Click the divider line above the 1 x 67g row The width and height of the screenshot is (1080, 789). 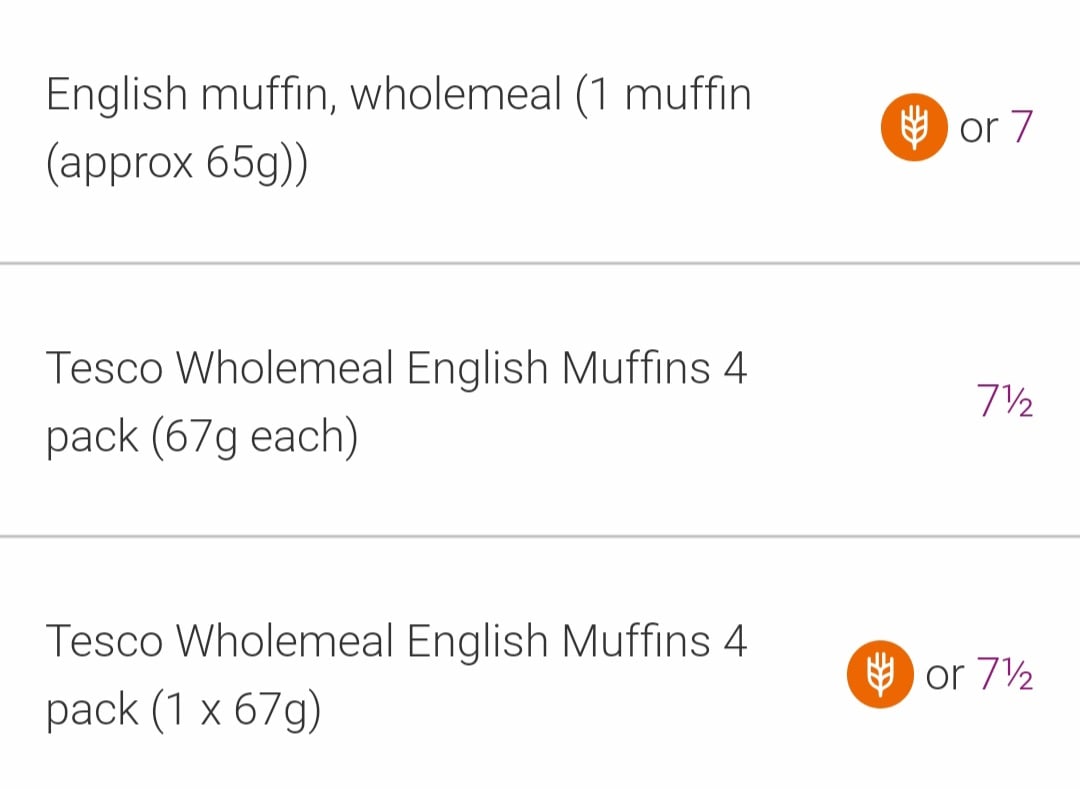coord(540,537)
